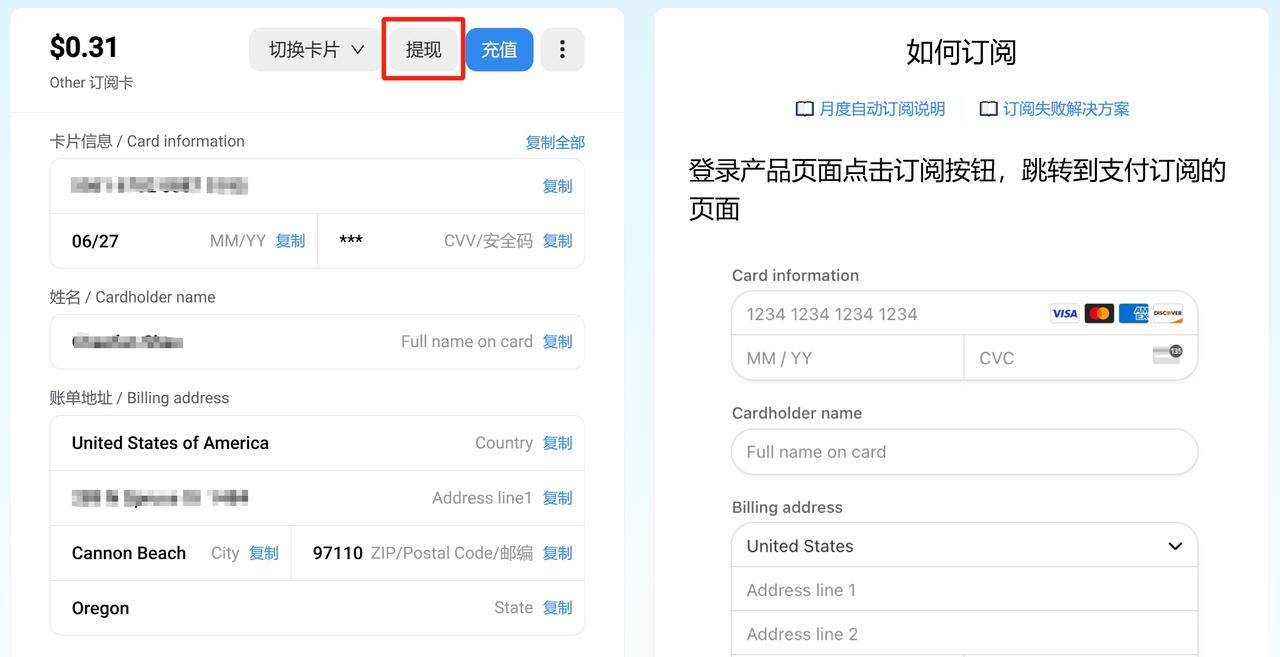Image resolution: width=1280 pixels, height=657 pixels.
Task: Copy the Address line1 value
Action: pyautogui.click(x=557, y=498)
